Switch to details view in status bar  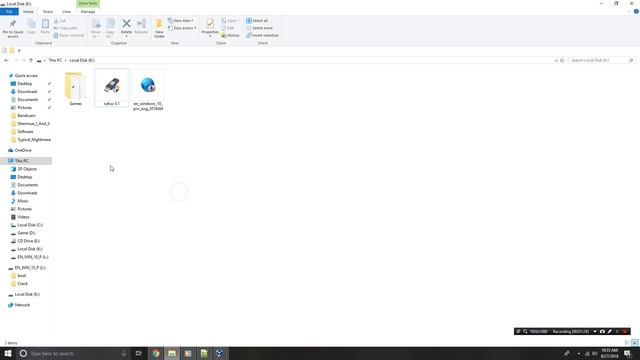tap(627, 343)
